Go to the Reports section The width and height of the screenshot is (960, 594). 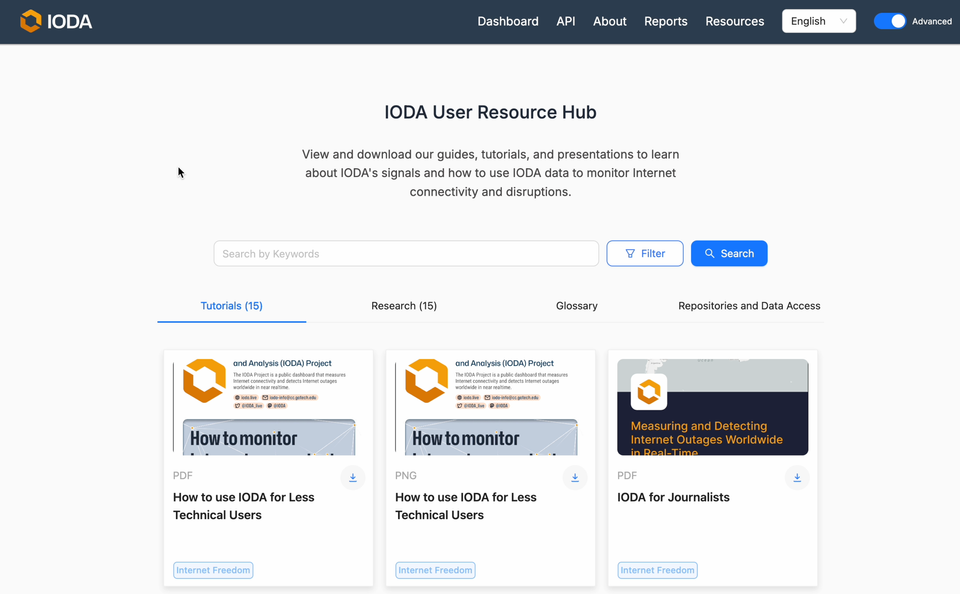click(x=665, y=20)
